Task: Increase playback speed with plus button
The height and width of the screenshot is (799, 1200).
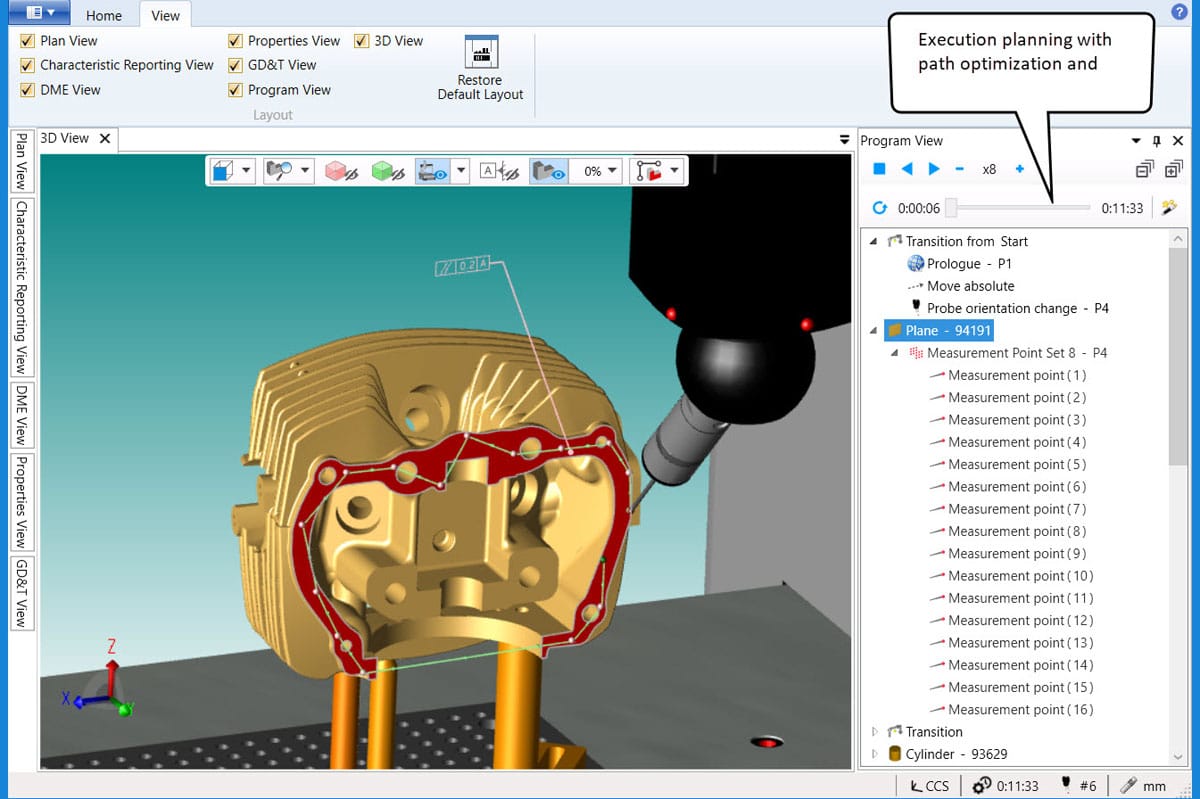Action: point(1019,169)
